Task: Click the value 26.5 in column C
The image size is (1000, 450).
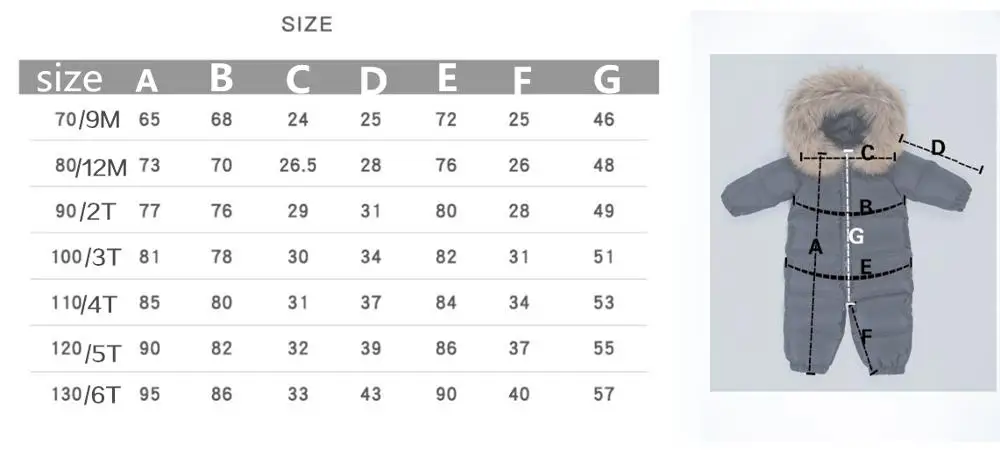Action: click(298, 165)
